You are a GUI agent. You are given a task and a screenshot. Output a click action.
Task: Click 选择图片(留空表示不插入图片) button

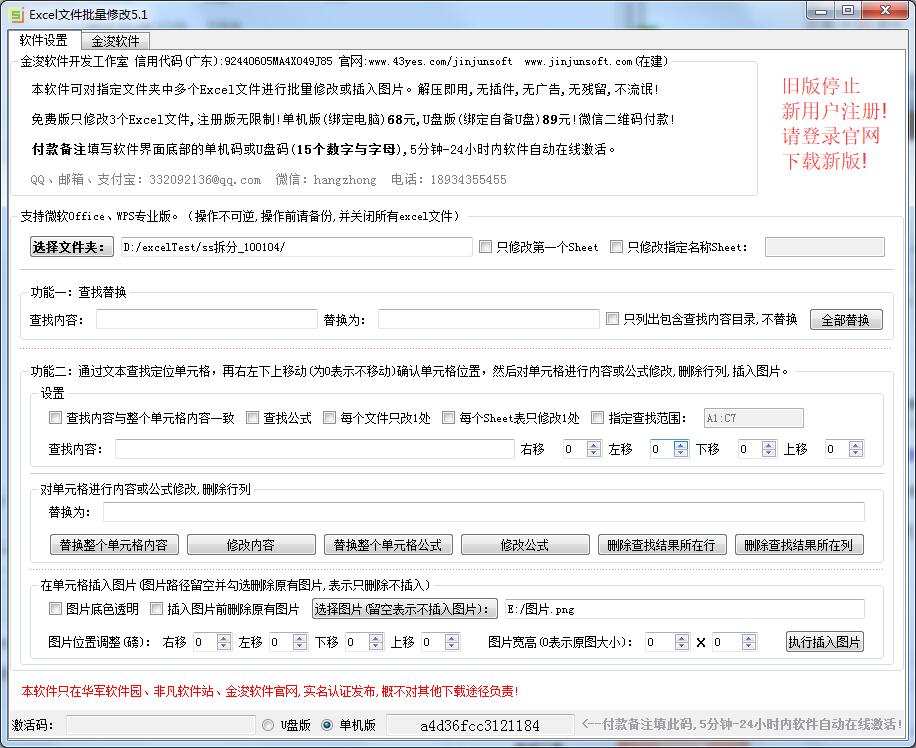[405, 609]
